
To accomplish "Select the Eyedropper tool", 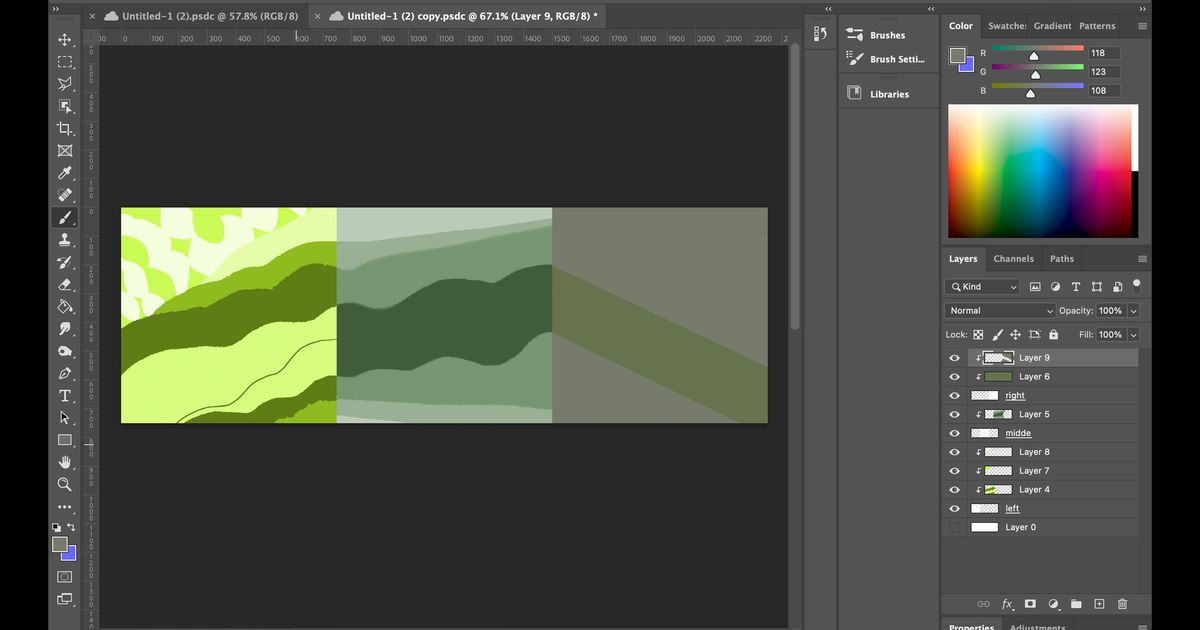I will point(65,173).
